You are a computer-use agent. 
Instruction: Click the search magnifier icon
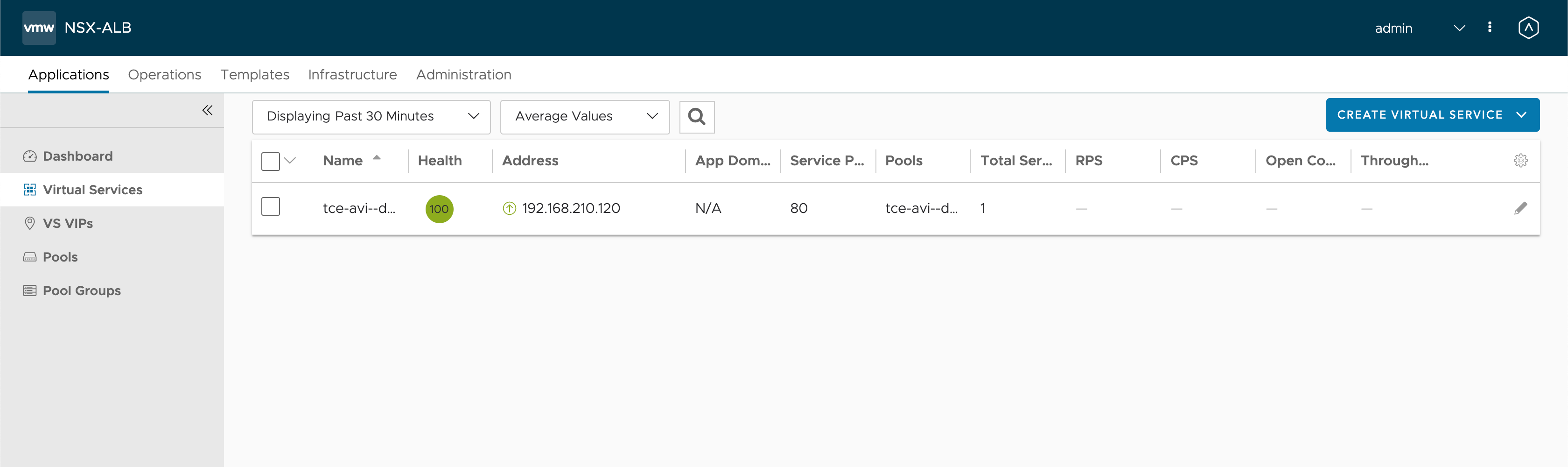[x=697, y=116]
